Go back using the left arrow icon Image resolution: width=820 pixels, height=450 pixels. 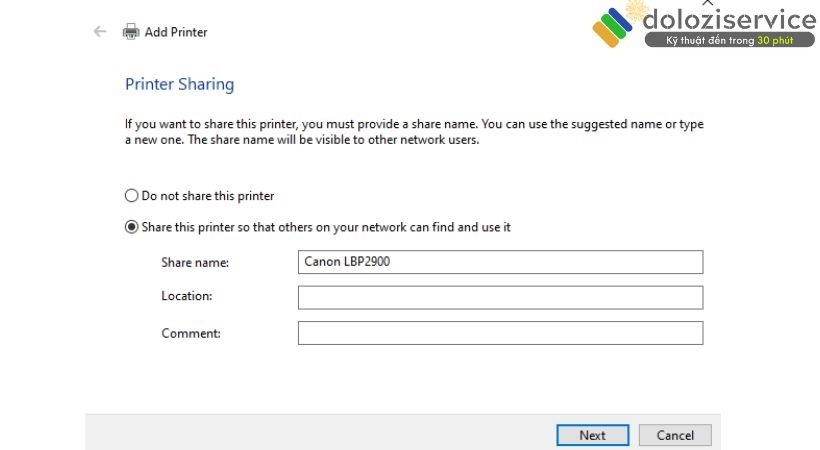[99, 32]
